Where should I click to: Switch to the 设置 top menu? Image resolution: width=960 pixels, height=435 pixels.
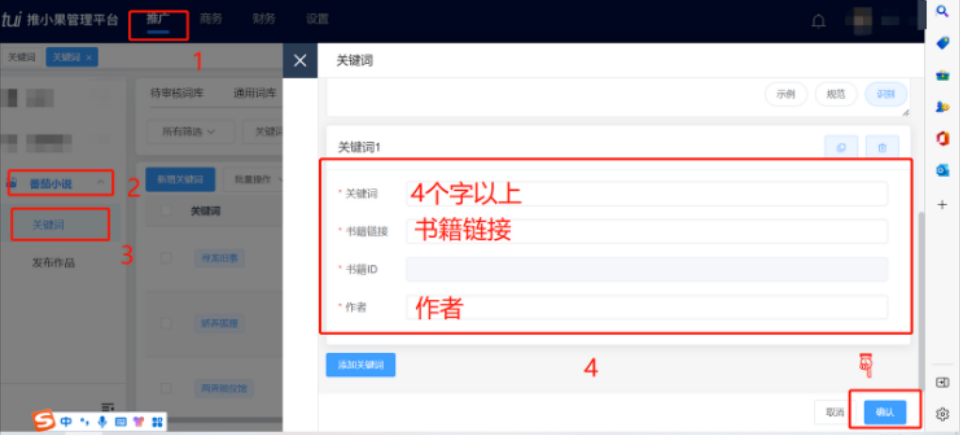pyautogui.click(x=317, y=19)
